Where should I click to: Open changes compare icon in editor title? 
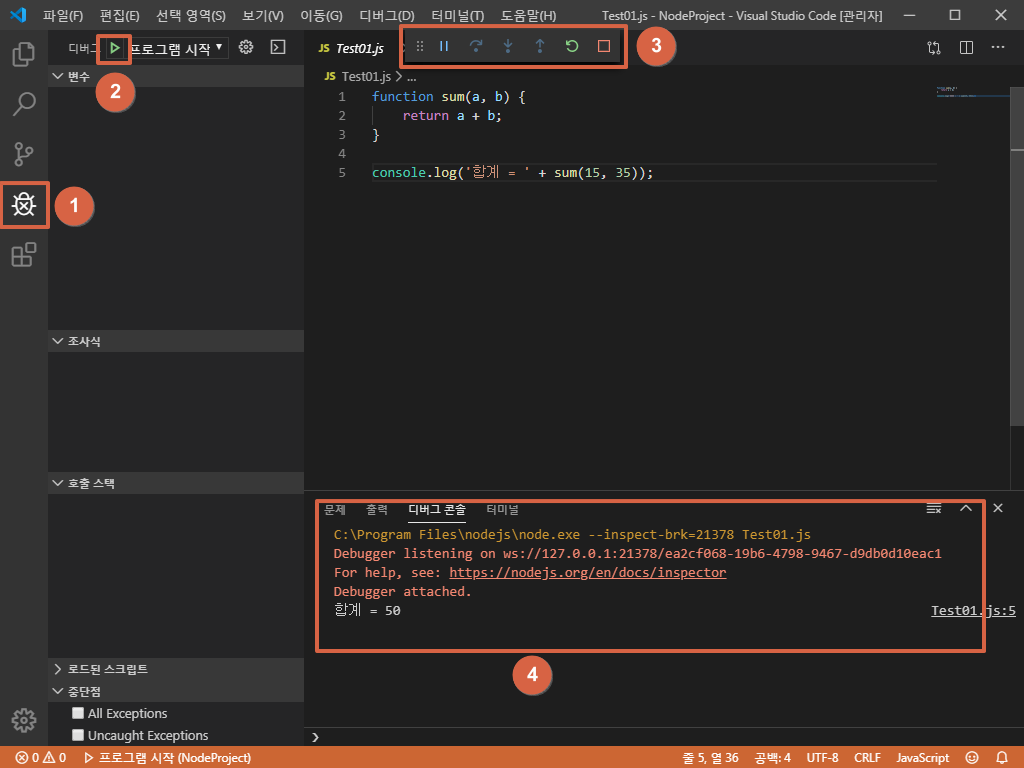click(x=934, y=47)
